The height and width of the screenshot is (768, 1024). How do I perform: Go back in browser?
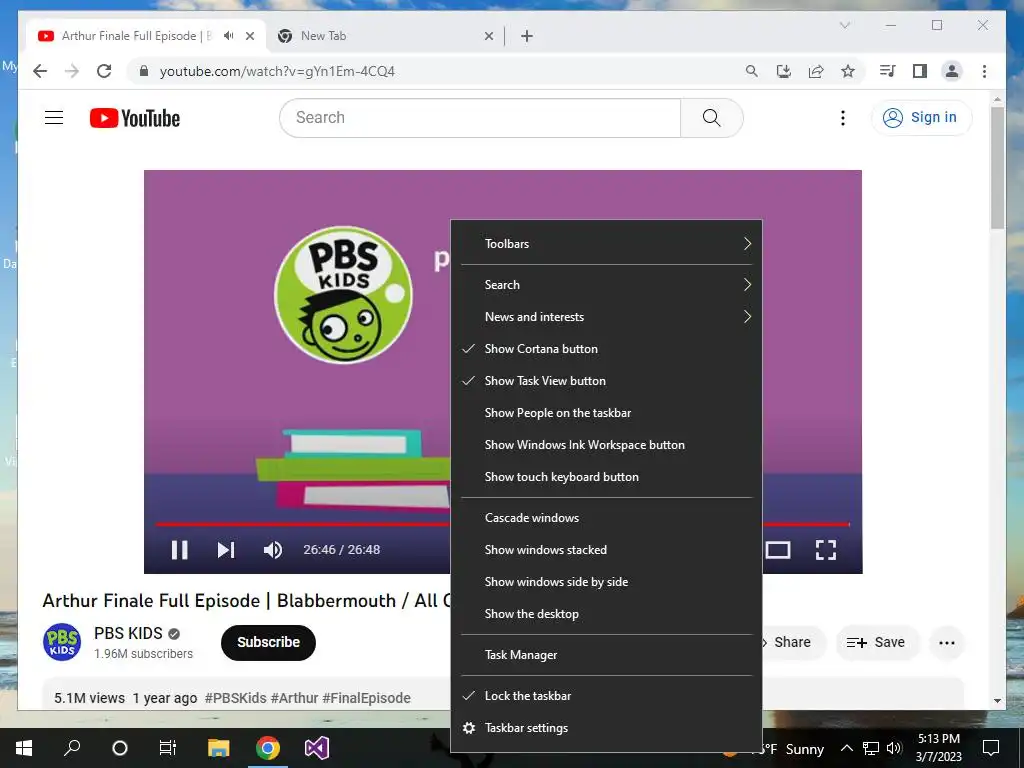click(40, 71)
